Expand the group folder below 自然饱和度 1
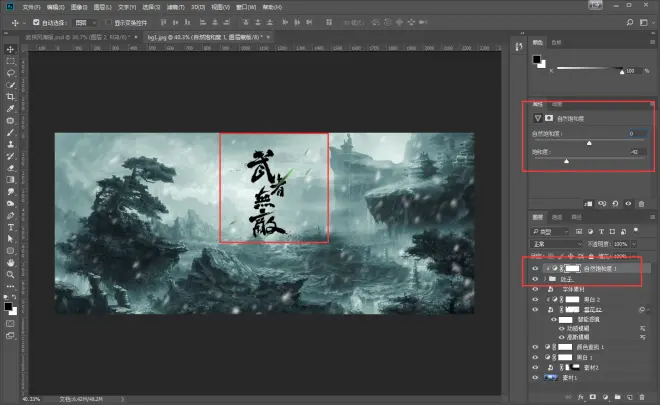660x405 pixels. click(x=545, y=279)
